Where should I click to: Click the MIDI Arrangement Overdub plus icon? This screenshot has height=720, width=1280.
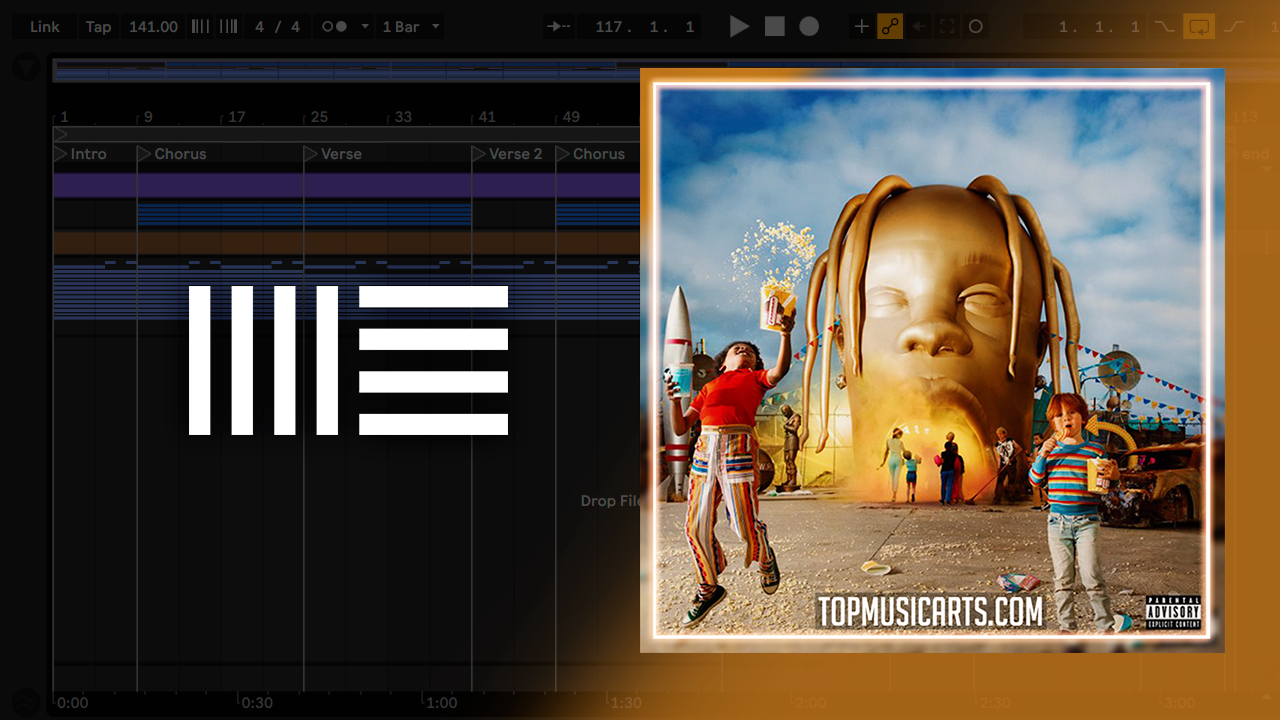(861, 27)
